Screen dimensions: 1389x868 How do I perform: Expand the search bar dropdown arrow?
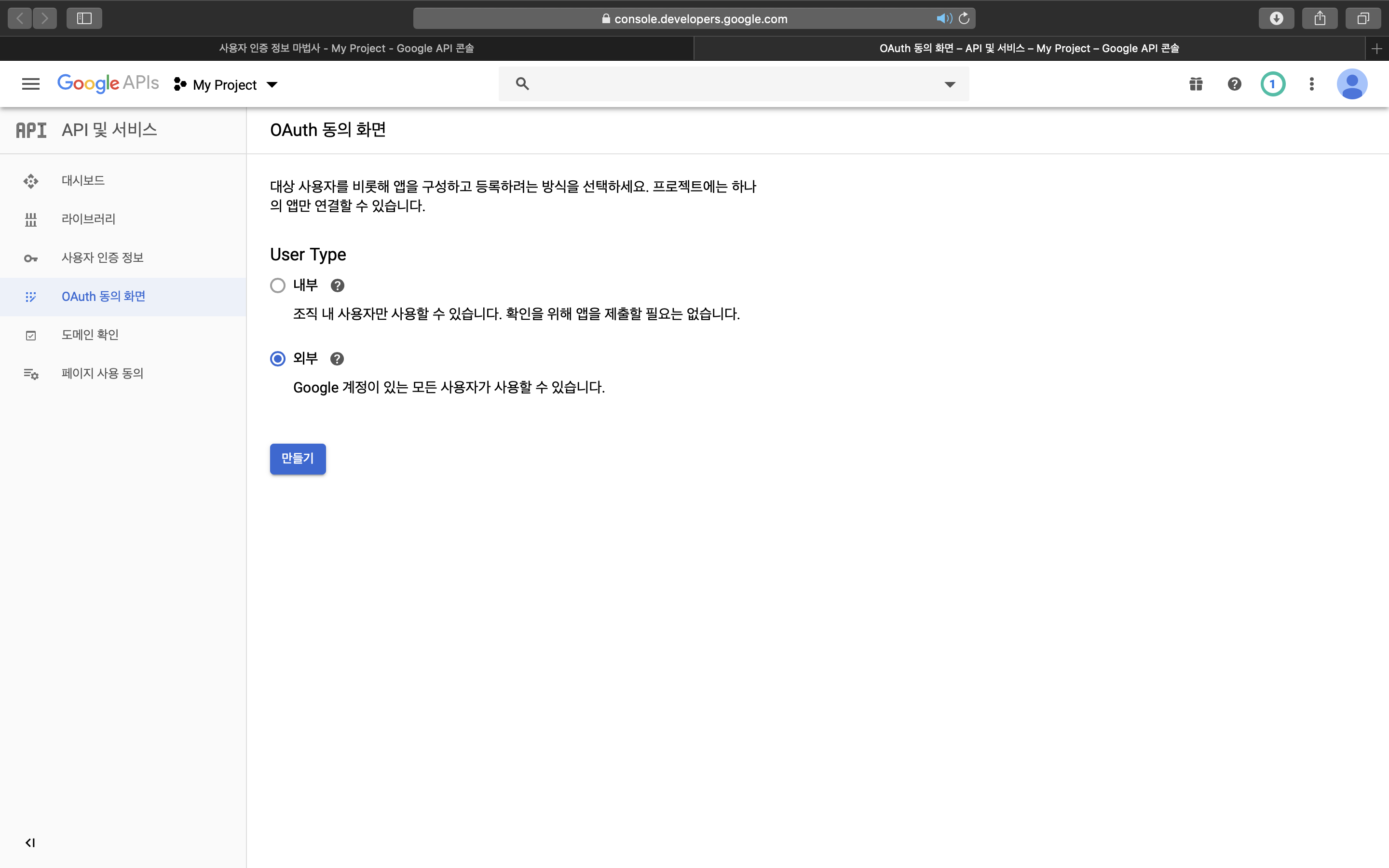tap(950, 84)
